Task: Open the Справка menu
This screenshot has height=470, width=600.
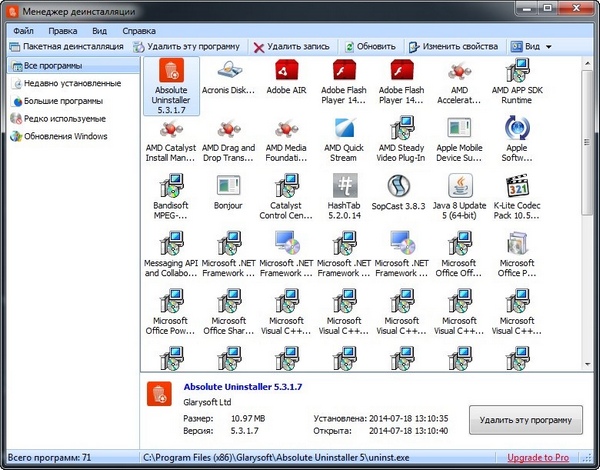Action: tap(139, 30)
